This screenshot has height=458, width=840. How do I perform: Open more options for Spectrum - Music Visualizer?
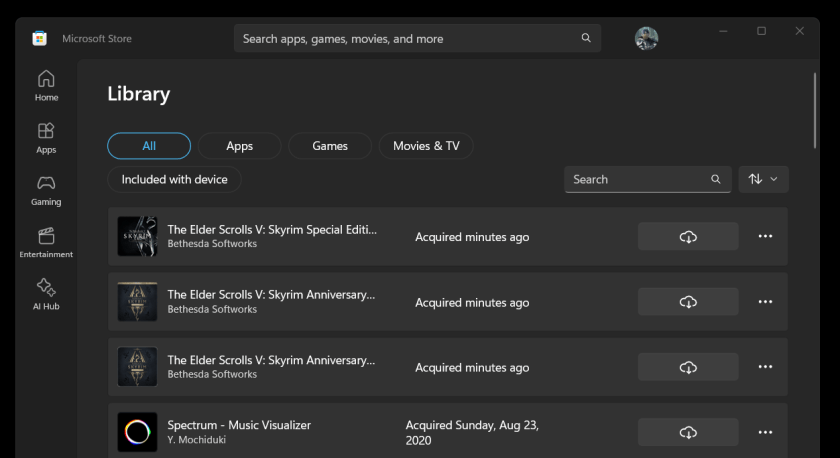[765, 432]
